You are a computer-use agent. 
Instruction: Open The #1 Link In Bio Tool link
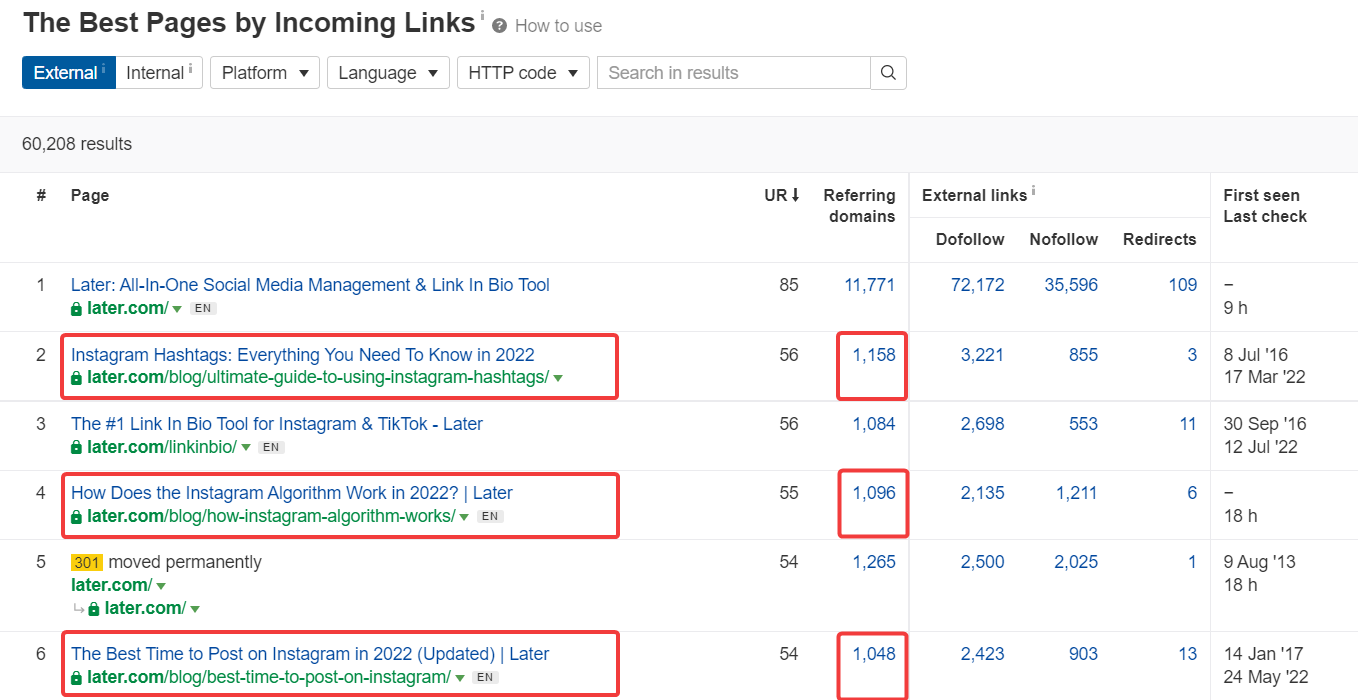pos(277,424)
